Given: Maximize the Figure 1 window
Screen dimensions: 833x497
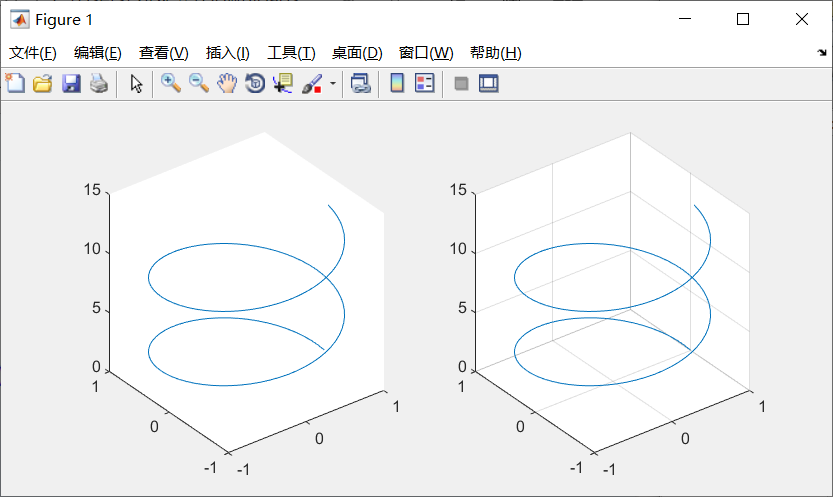Looking at the screenshot, I should [743, 19].
